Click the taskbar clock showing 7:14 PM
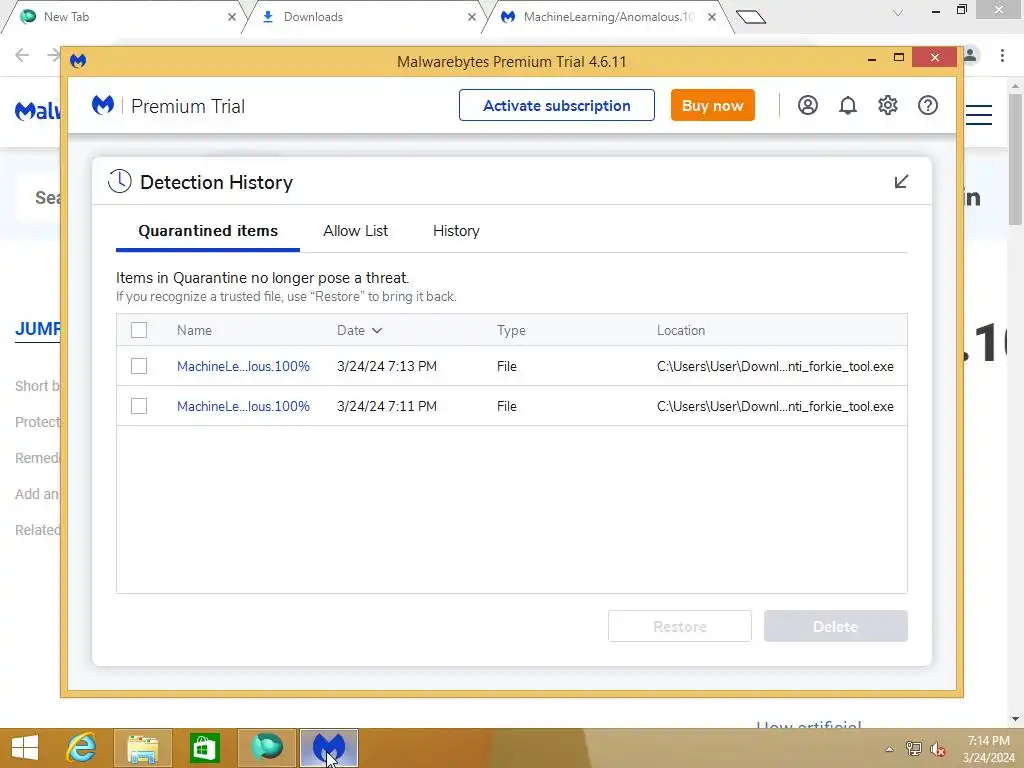The image size is (1024, 768). tap(988, 749)
